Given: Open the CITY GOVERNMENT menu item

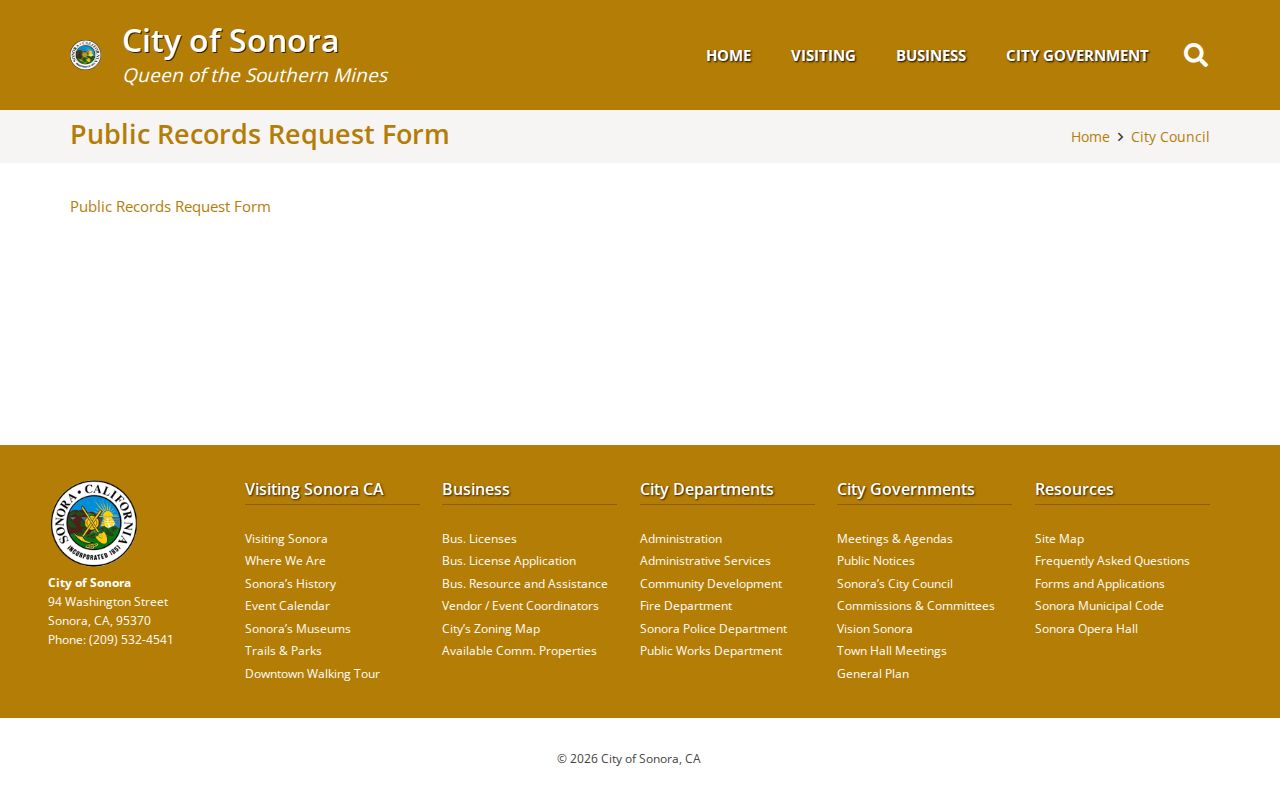Looking at the screenshot, I should click(x=1077, y=56).
